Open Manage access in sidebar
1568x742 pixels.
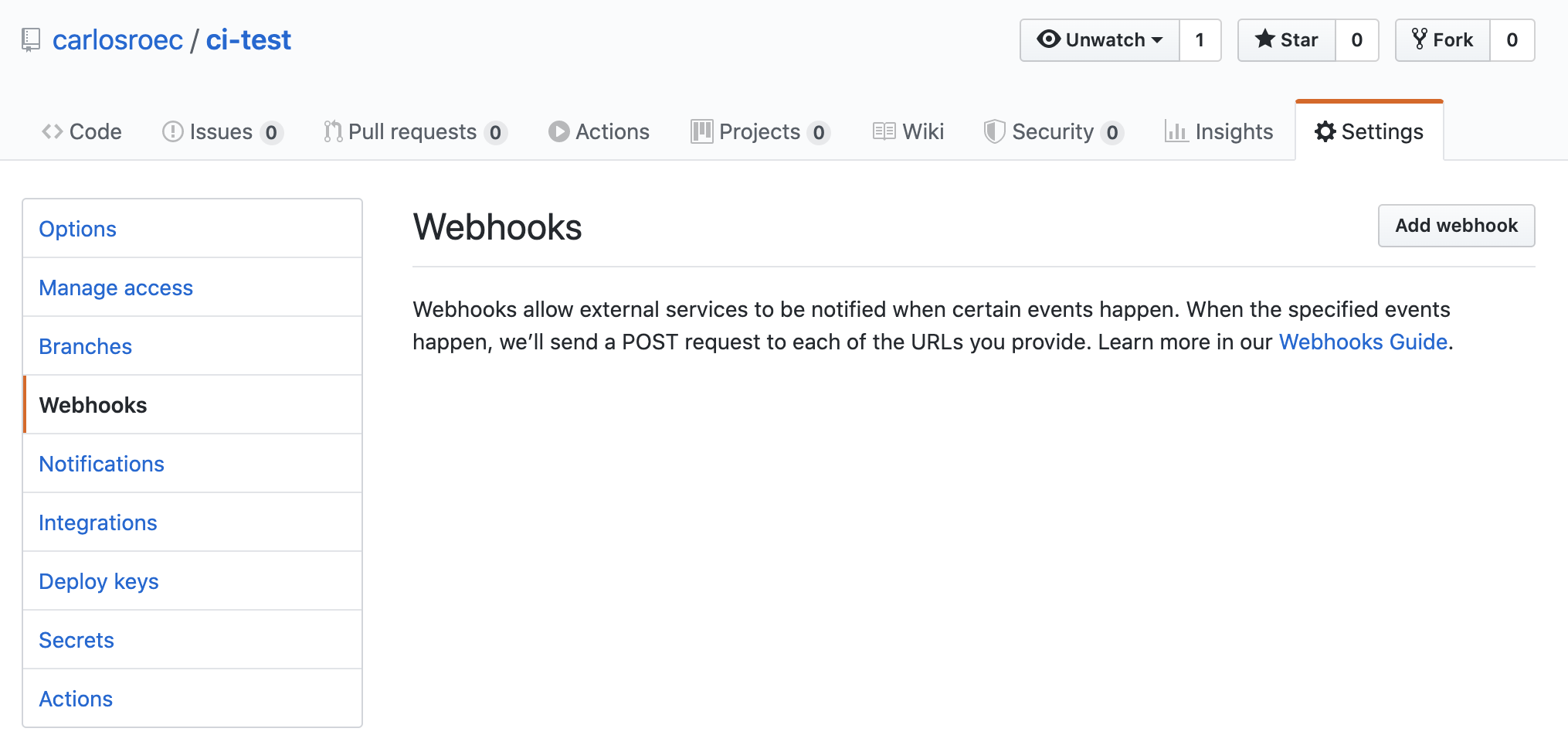click(192, 288)
